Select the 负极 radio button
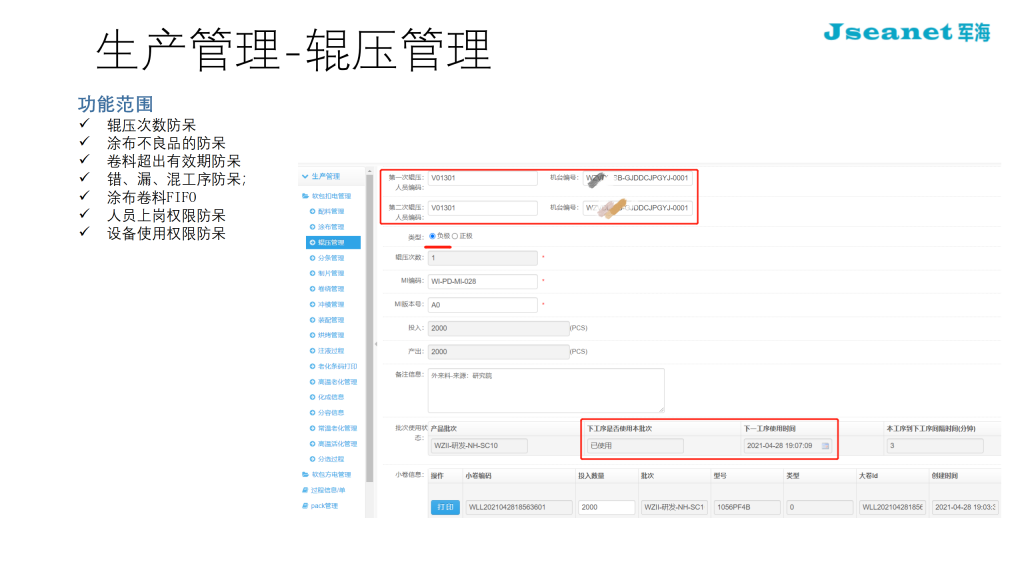Image resolution: width=1024 pixels, height=576 pixels. pyautogui.click(x=432, y=236)
